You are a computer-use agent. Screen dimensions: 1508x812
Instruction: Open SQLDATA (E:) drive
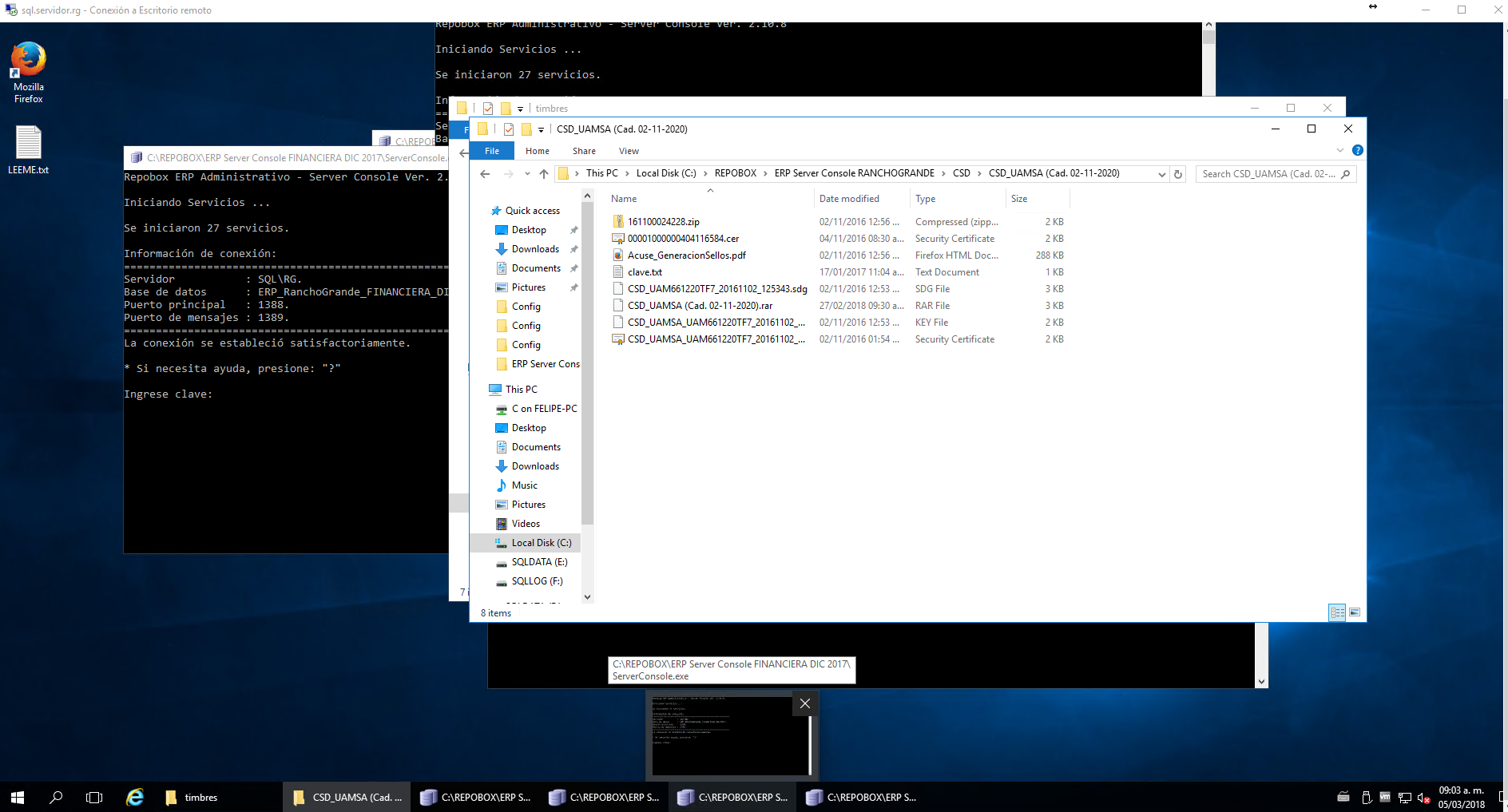(539, 562)
